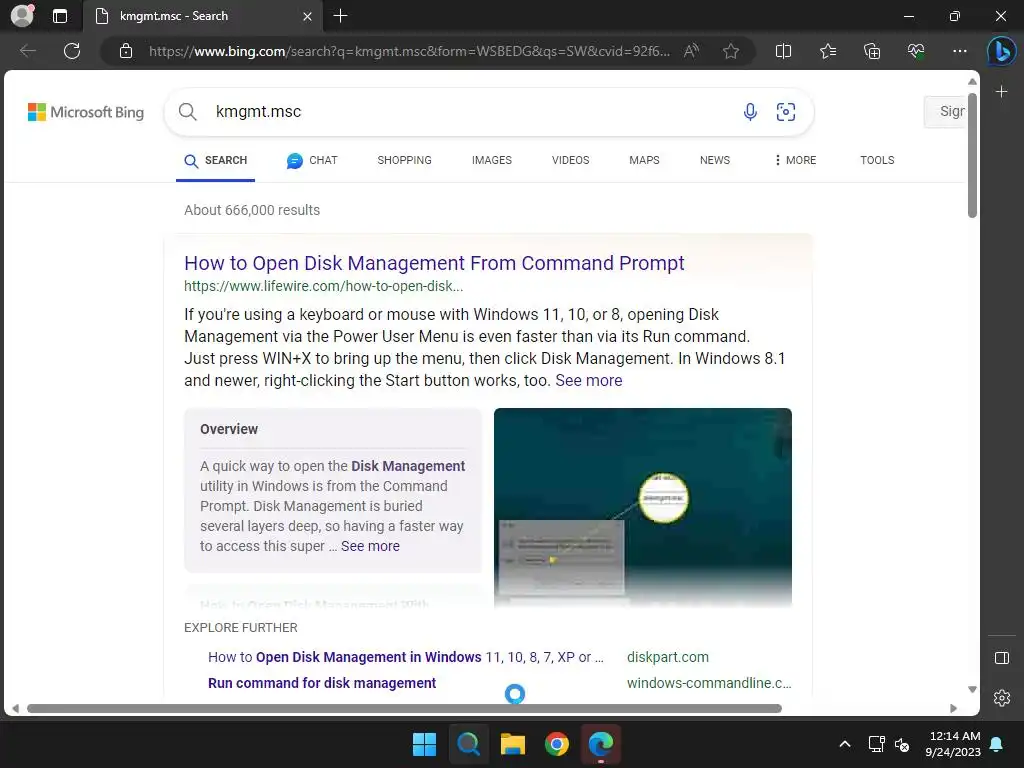This screenshot has height=768, width=1024.
Task: Click Microsoft Edge taskbar icon
Action: [601, 744]
